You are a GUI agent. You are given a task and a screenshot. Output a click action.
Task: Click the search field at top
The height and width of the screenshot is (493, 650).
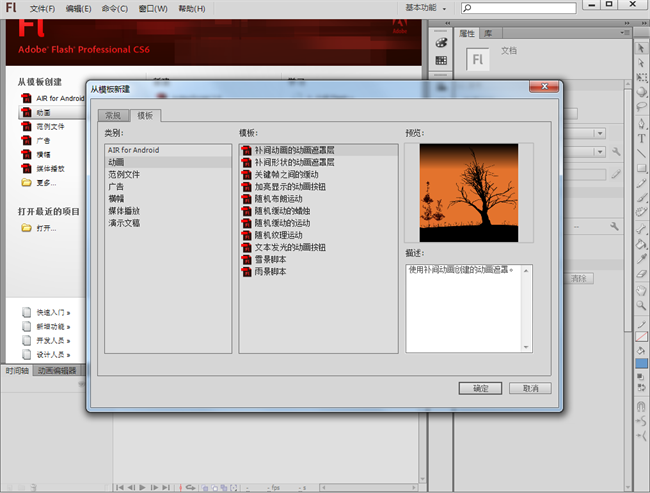(519, 8)
